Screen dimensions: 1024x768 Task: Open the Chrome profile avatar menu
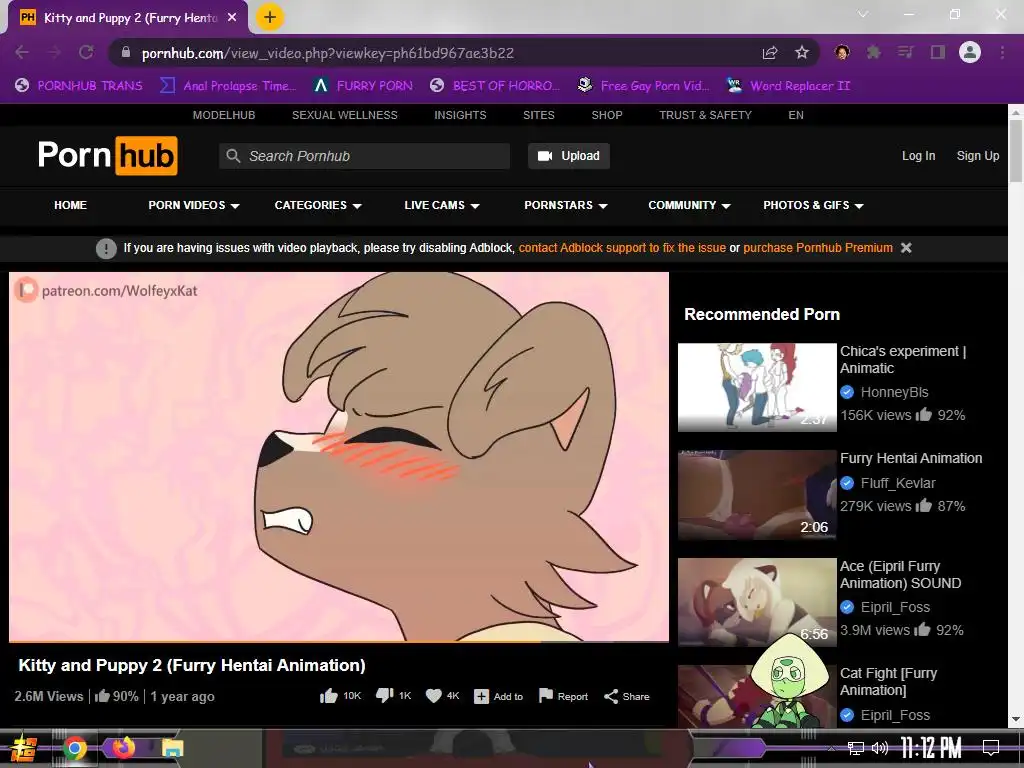coord(970,52)
